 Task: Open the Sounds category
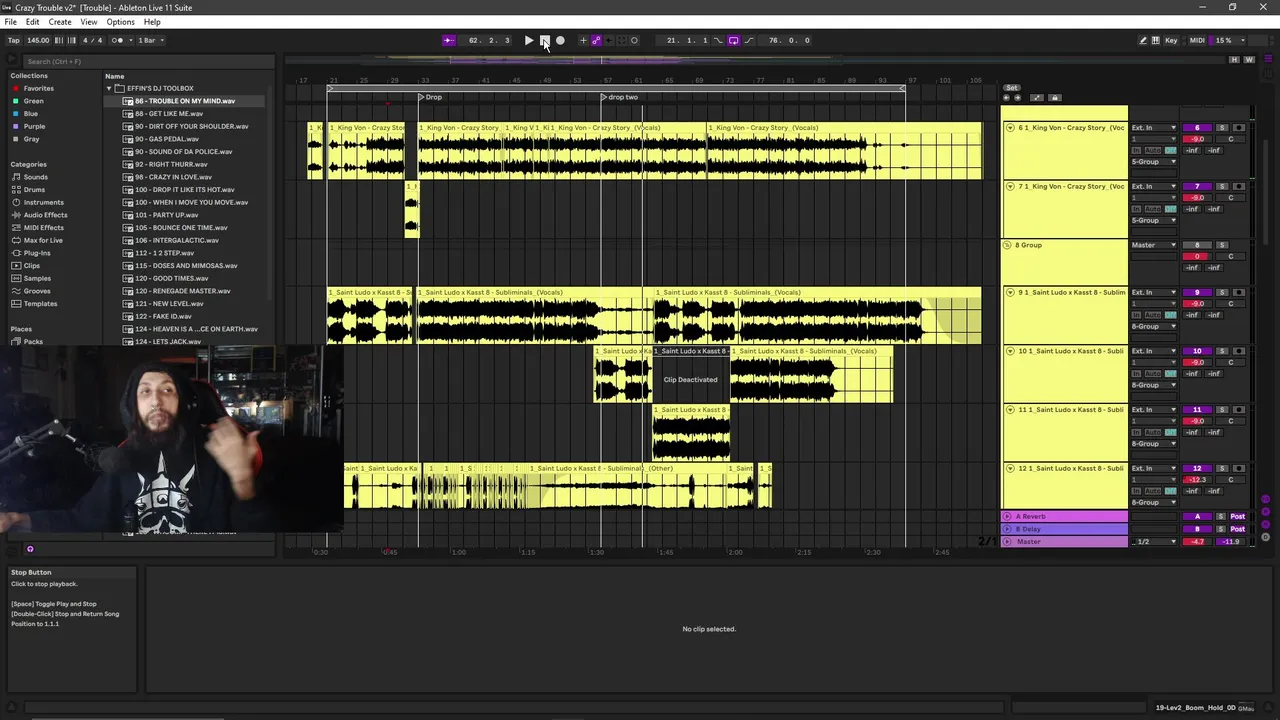pos(36,177)
